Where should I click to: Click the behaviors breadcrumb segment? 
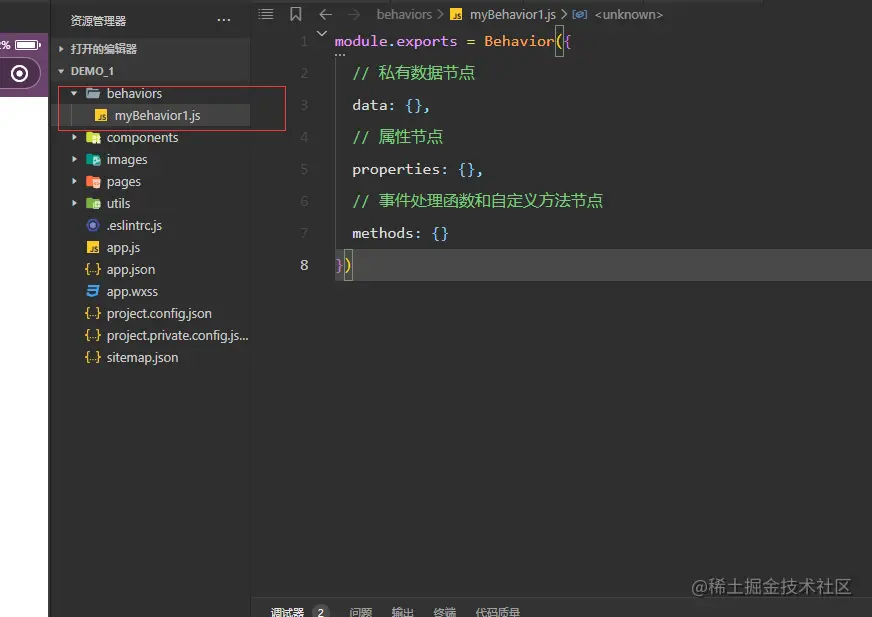(404, 14)
